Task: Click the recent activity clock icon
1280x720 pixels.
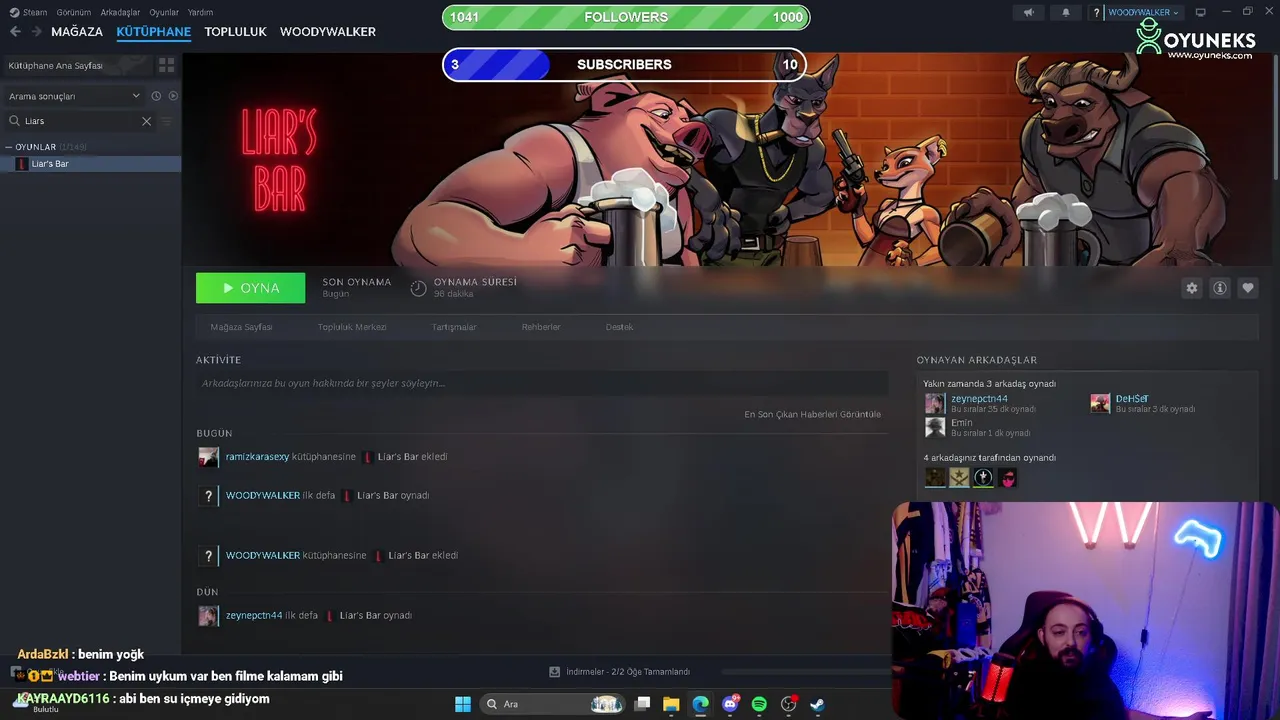Action: pyautogui.click(x=156, y=96)
